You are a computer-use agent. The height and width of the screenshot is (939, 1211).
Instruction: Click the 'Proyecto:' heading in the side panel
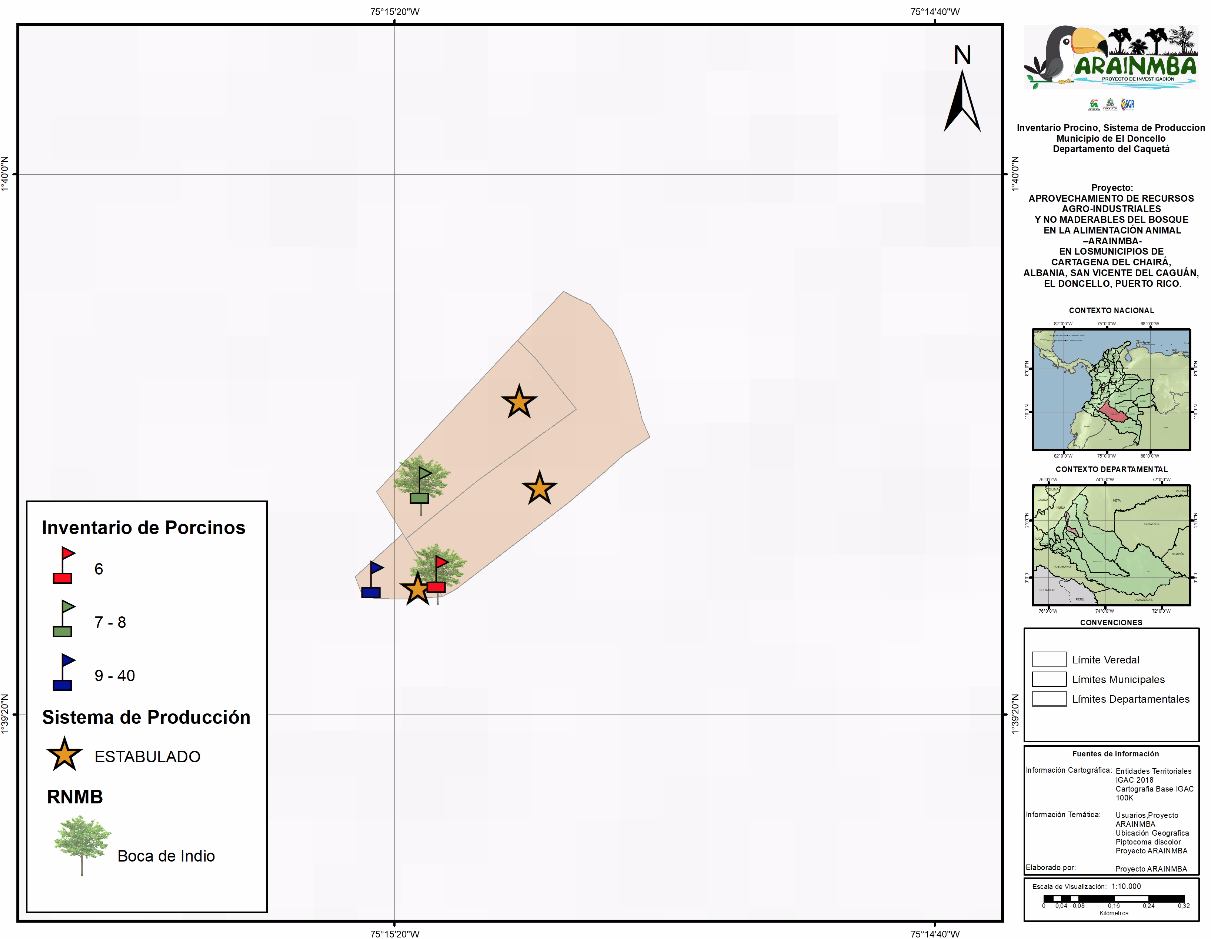[1112, 187]
